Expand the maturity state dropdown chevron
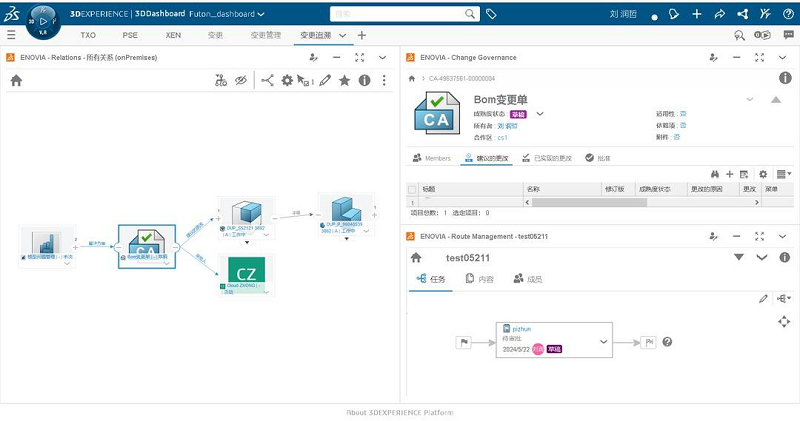This screenshot has height=421, width=800. (x=540, y=114)
